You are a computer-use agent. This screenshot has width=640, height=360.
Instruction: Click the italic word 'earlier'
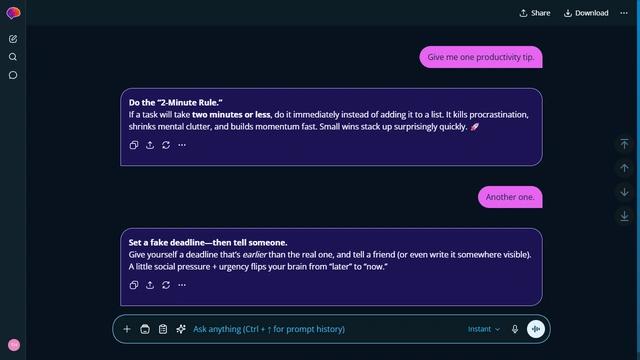point(254,255)
